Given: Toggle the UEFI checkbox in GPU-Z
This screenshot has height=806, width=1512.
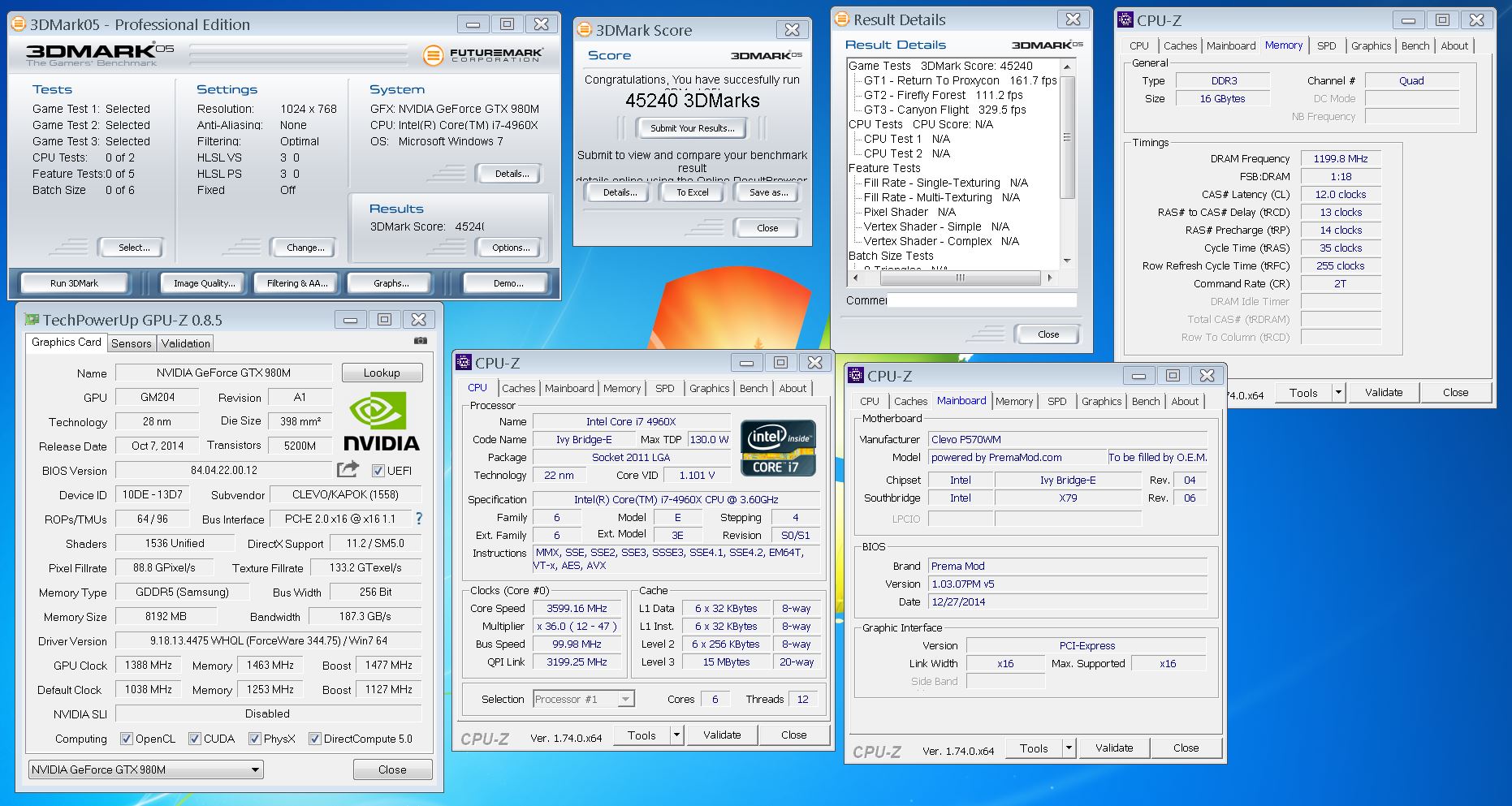Looking at the screenshot, I should click(x=378, y=471).
